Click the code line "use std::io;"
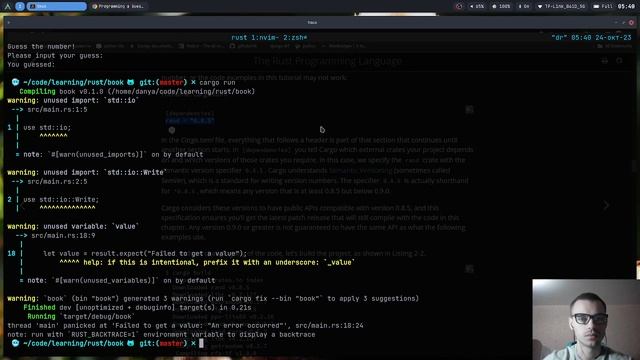This screenshot has width=640, height=360. [x=47, y=127]
